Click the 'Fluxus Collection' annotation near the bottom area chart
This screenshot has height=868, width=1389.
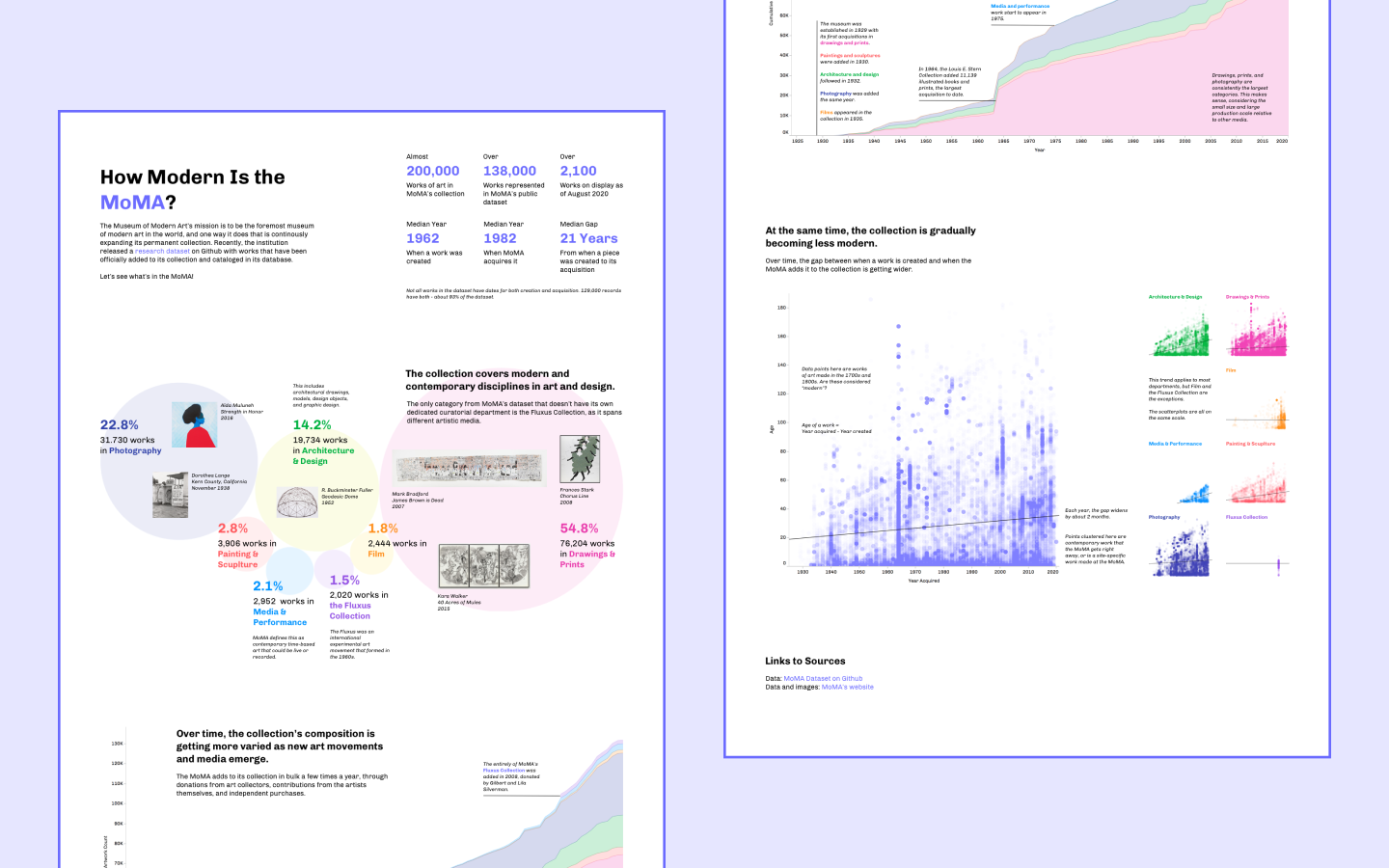512,776
